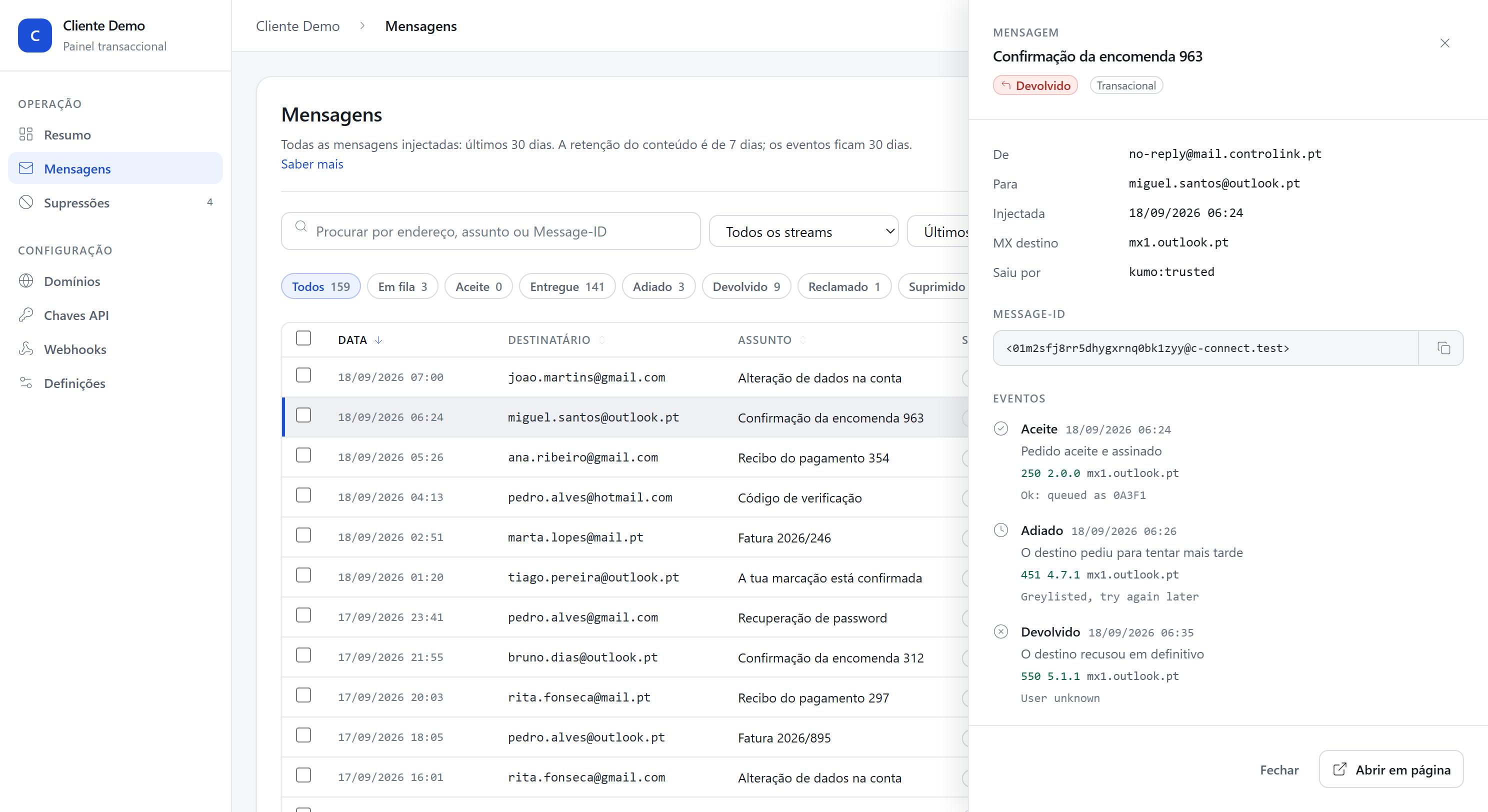Go to Cliente Demo breadcrumb link
1488x812 pixels.
coord(297,26)
